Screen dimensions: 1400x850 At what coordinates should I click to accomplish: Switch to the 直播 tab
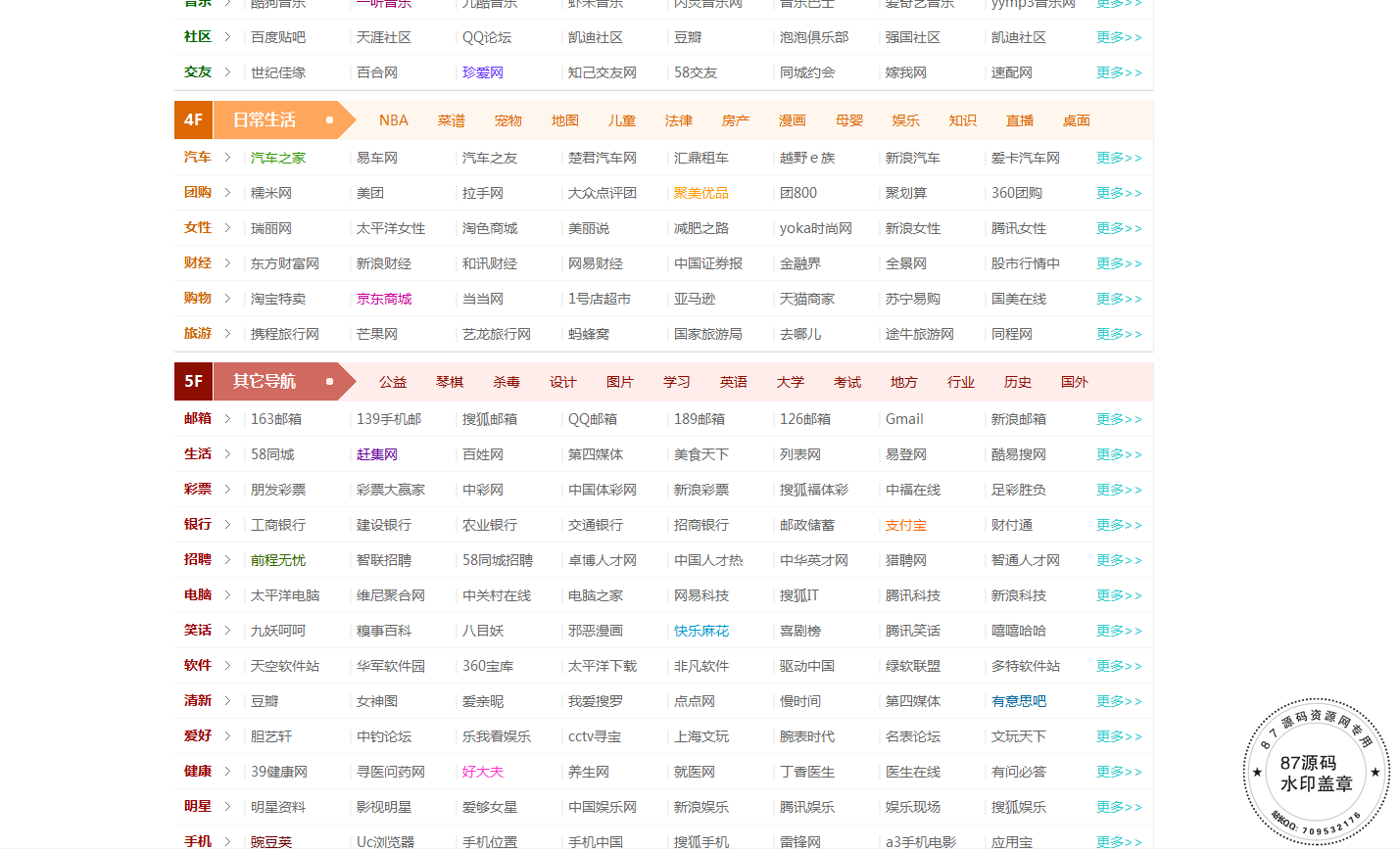[1020, 120]
